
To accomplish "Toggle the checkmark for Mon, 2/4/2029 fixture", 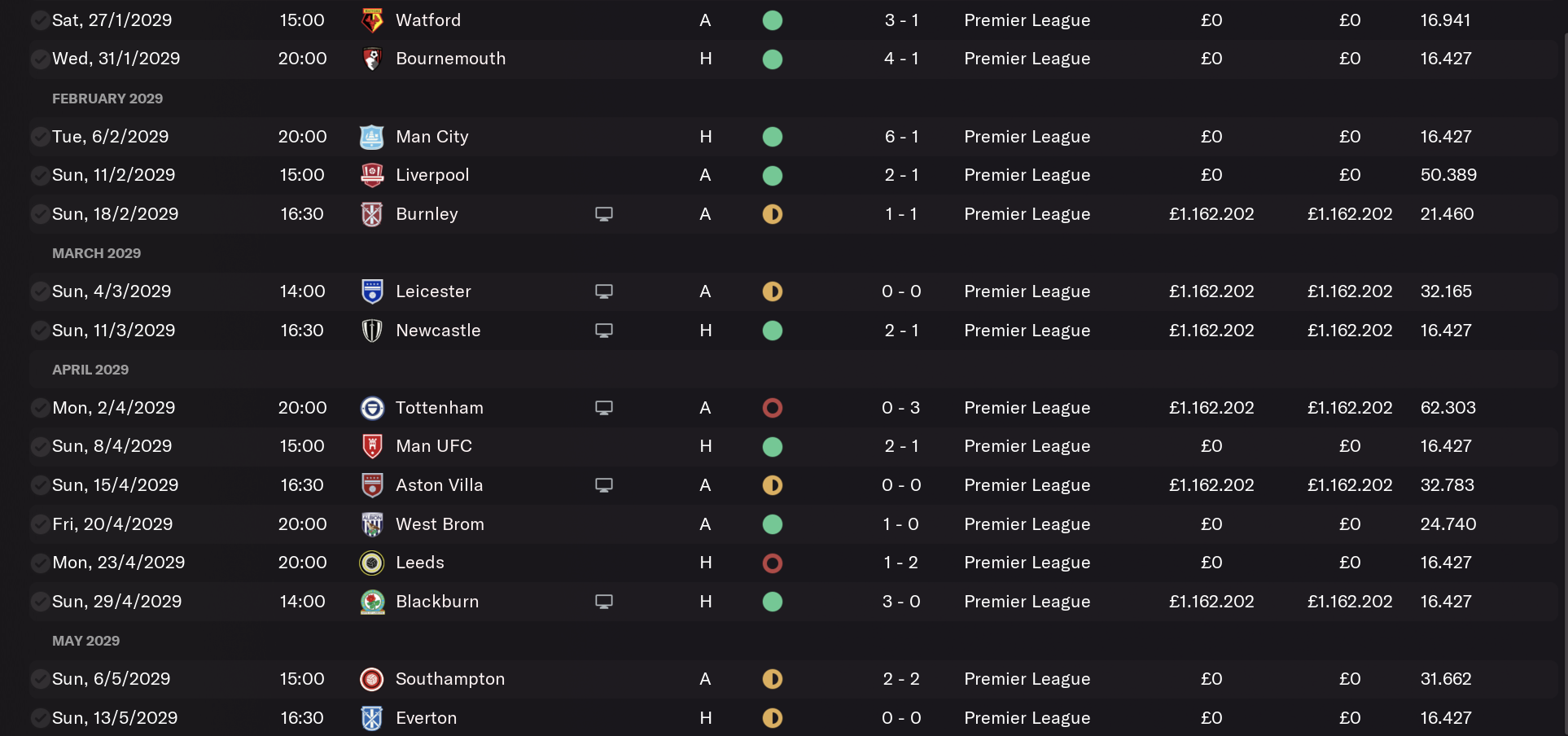I will coord(39,408).
